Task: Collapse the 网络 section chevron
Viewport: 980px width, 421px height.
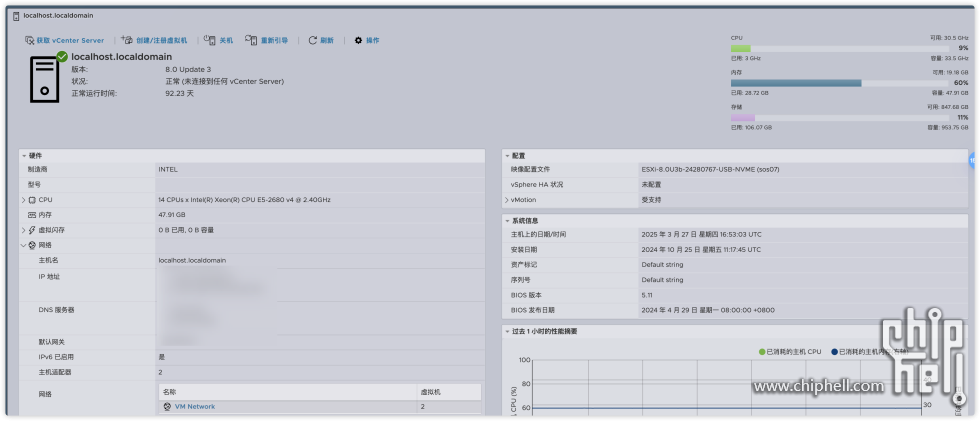Action: [24, 245]
